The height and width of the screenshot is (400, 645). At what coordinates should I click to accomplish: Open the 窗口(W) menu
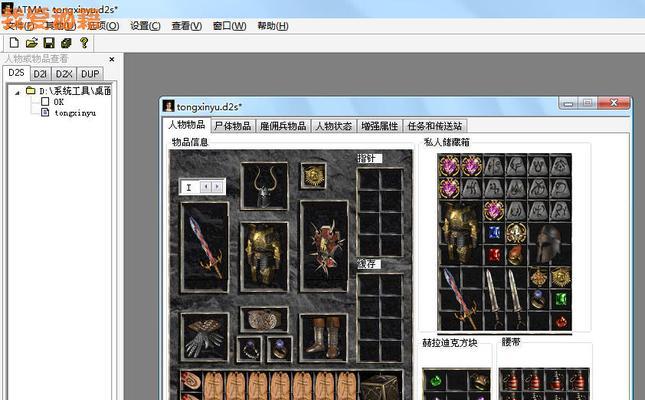(x=230, y=26)
